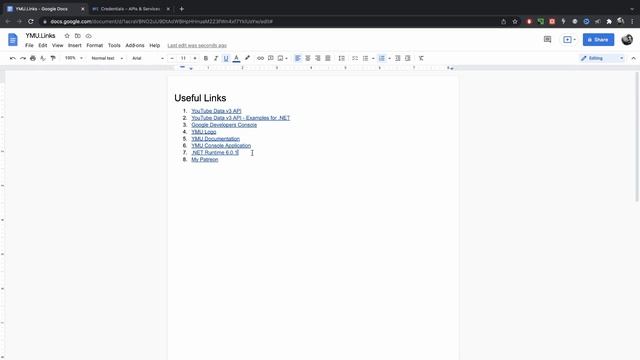
Task: Open the Arial font dropdown
Action: (x=147, y=58)
